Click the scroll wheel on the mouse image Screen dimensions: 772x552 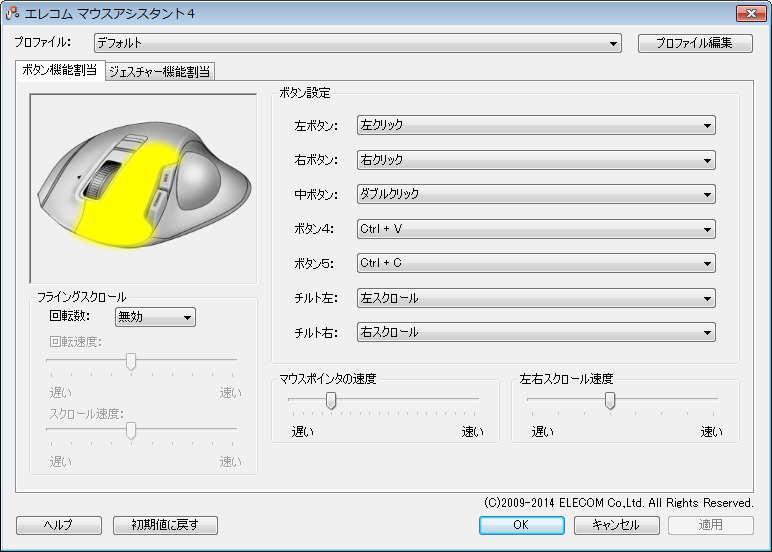point(100,181)
